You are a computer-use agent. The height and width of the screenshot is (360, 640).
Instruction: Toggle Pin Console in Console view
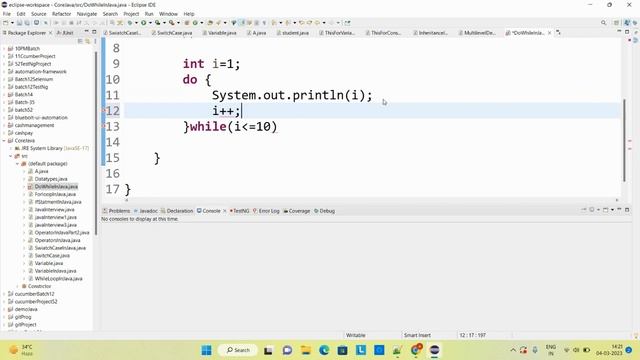click(584, 210)
